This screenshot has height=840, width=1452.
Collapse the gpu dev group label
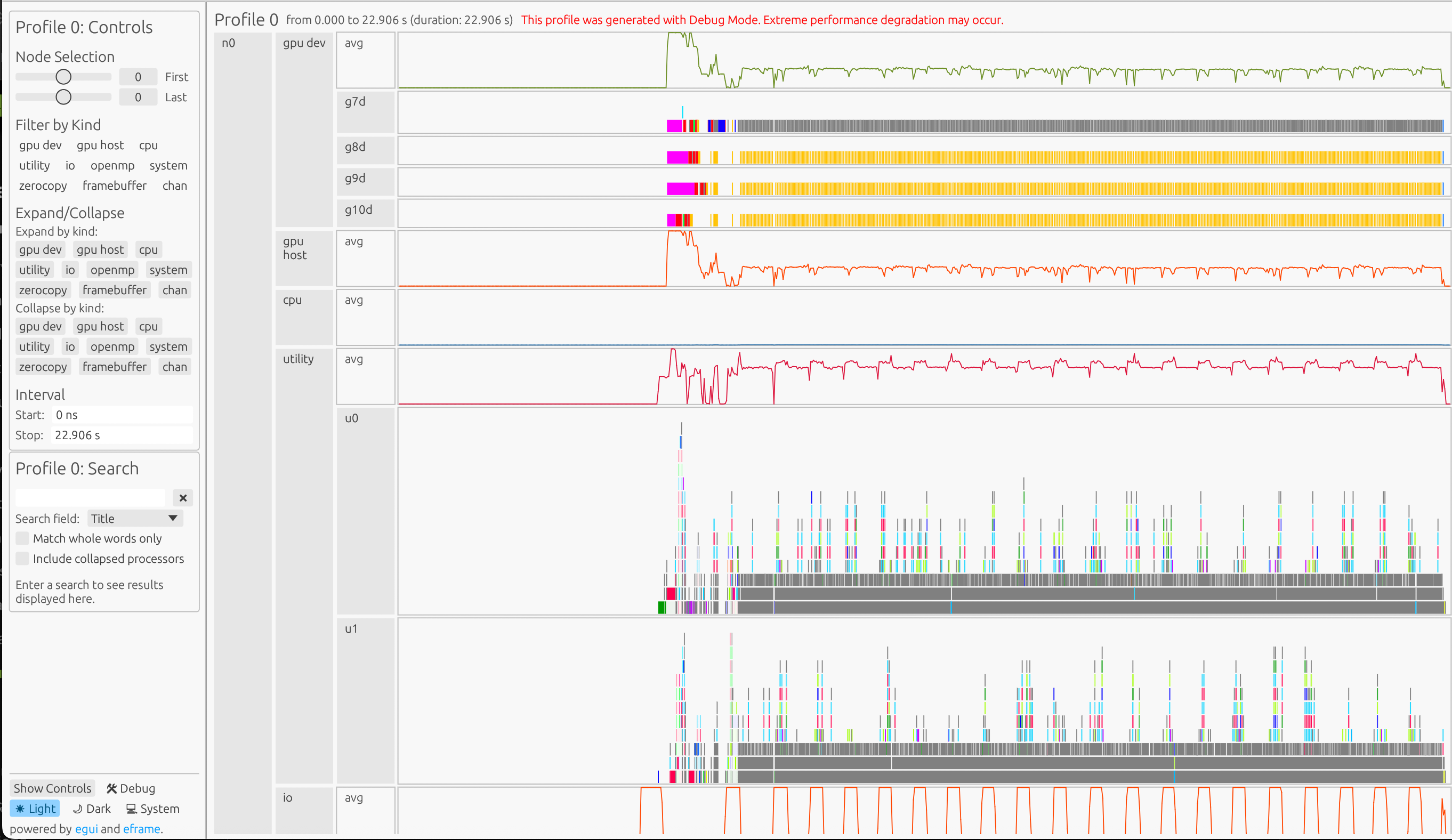pyautogui.click(x=304, y=43)
